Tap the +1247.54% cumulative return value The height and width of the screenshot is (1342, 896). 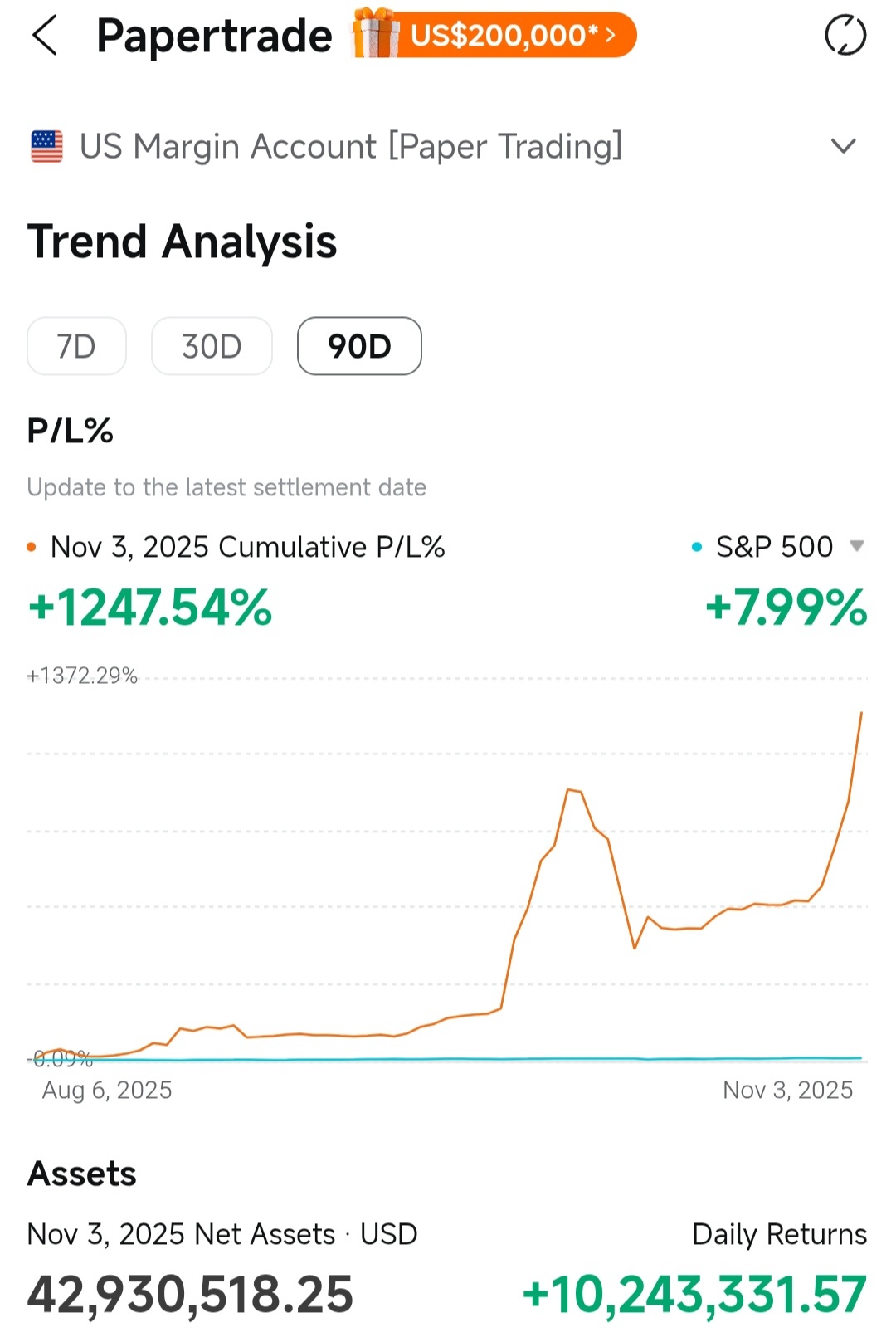pyautogui.click(x=150, y=608)
